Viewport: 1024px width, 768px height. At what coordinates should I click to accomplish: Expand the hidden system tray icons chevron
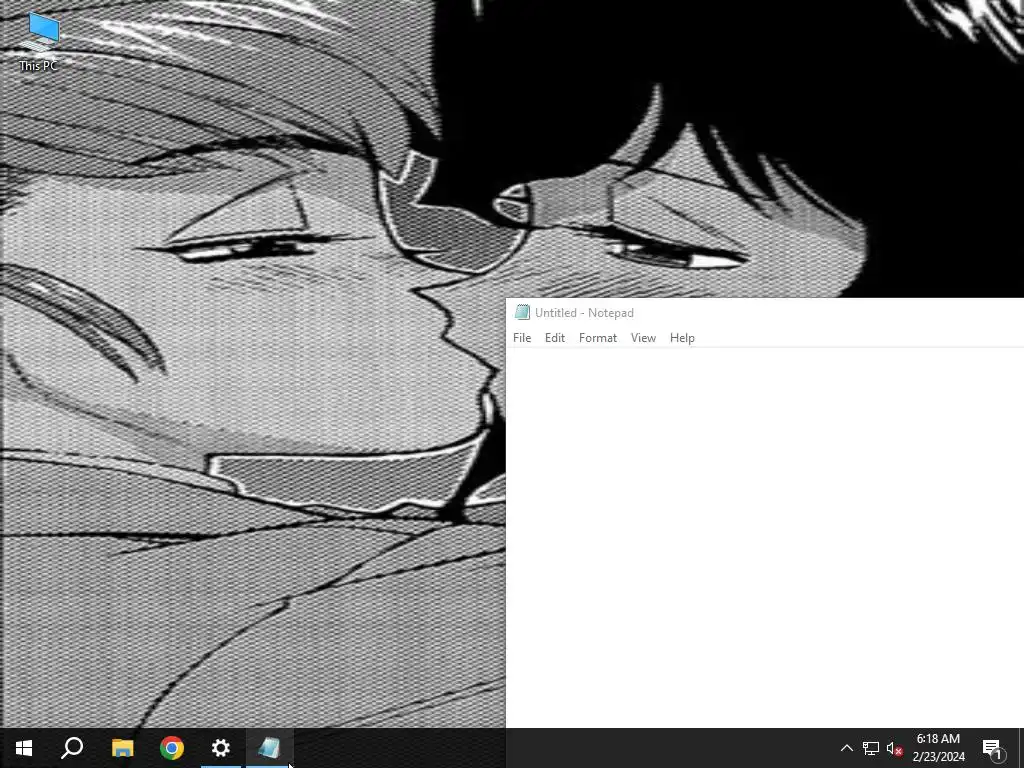click(846, 748)
